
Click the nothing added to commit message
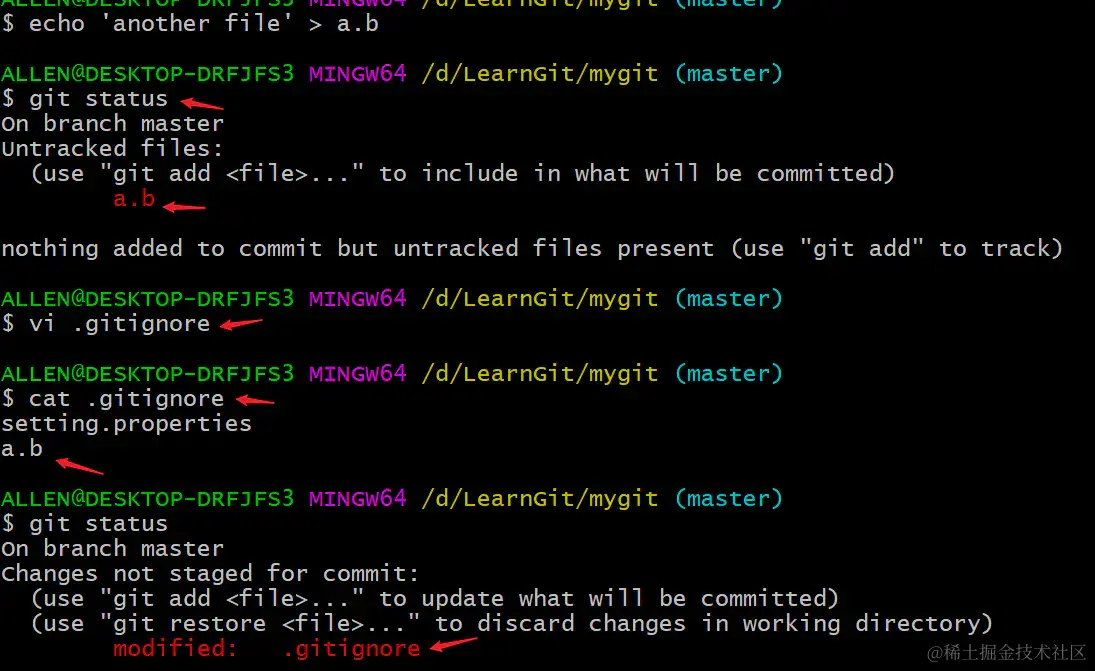[x=531, y=249]
